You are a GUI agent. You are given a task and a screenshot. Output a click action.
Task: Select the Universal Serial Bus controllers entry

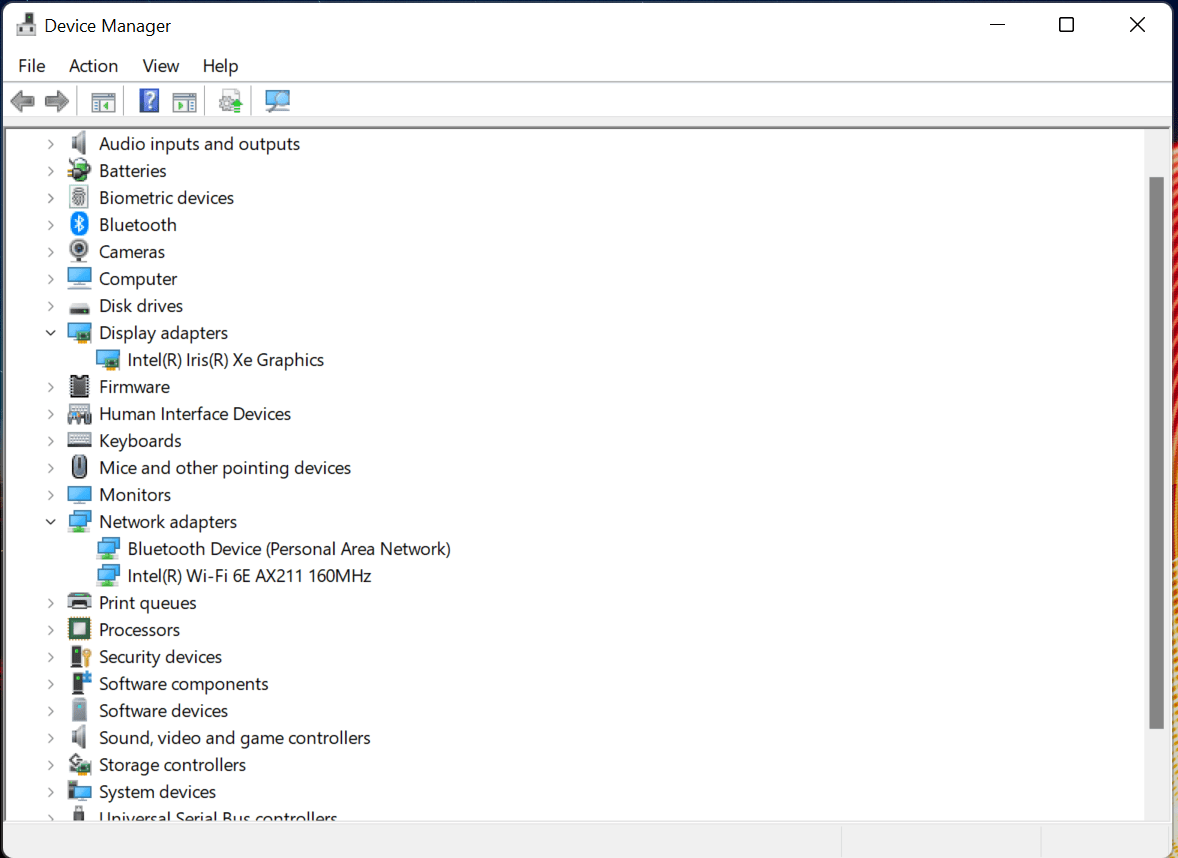(217, 815)
